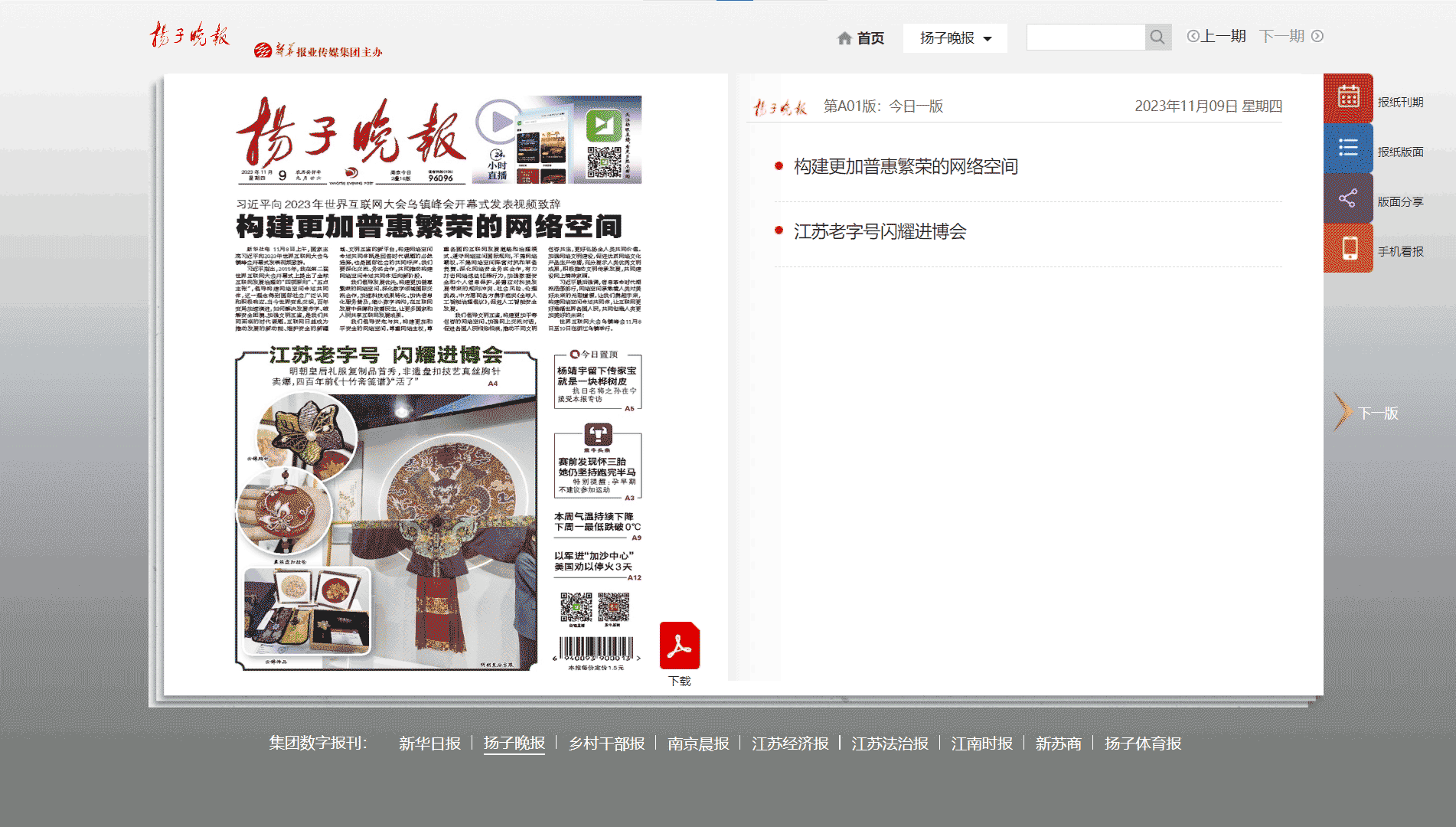Click the newspaper front page headline 构建更加普惠繁荣的网络空间
Image resolution: width=1456 pixels, height=827 pixels.
429,227
